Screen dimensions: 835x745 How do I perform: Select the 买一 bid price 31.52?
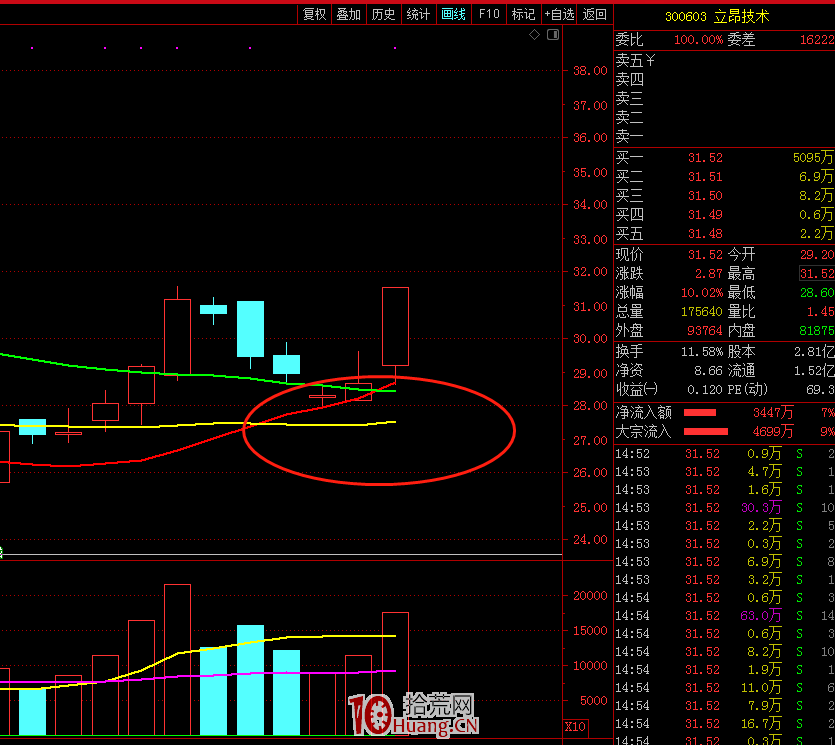(x=705, y=158)
